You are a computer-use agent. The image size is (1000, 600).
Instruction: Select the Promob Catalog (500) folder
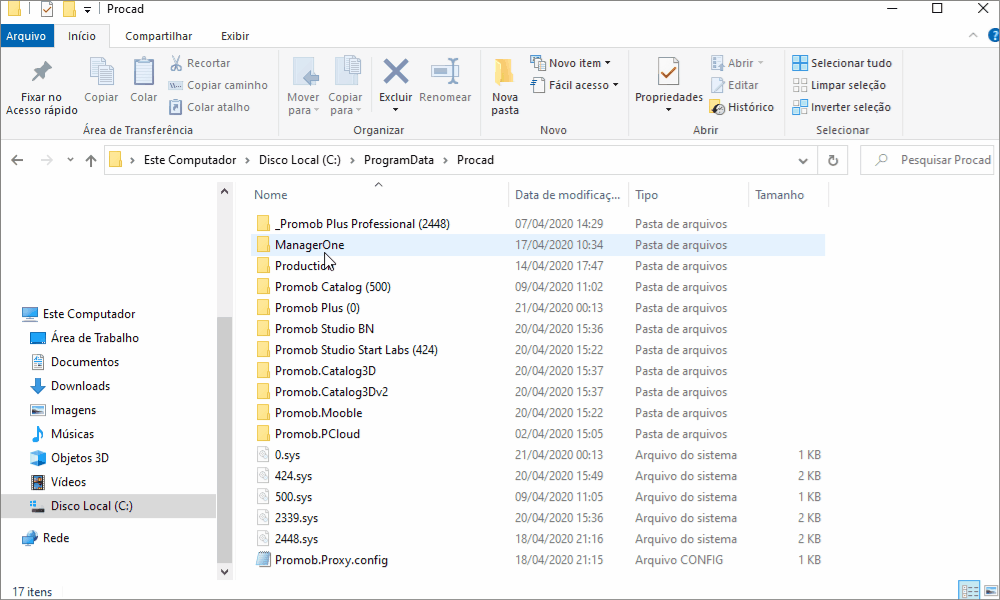click(332, 287)
